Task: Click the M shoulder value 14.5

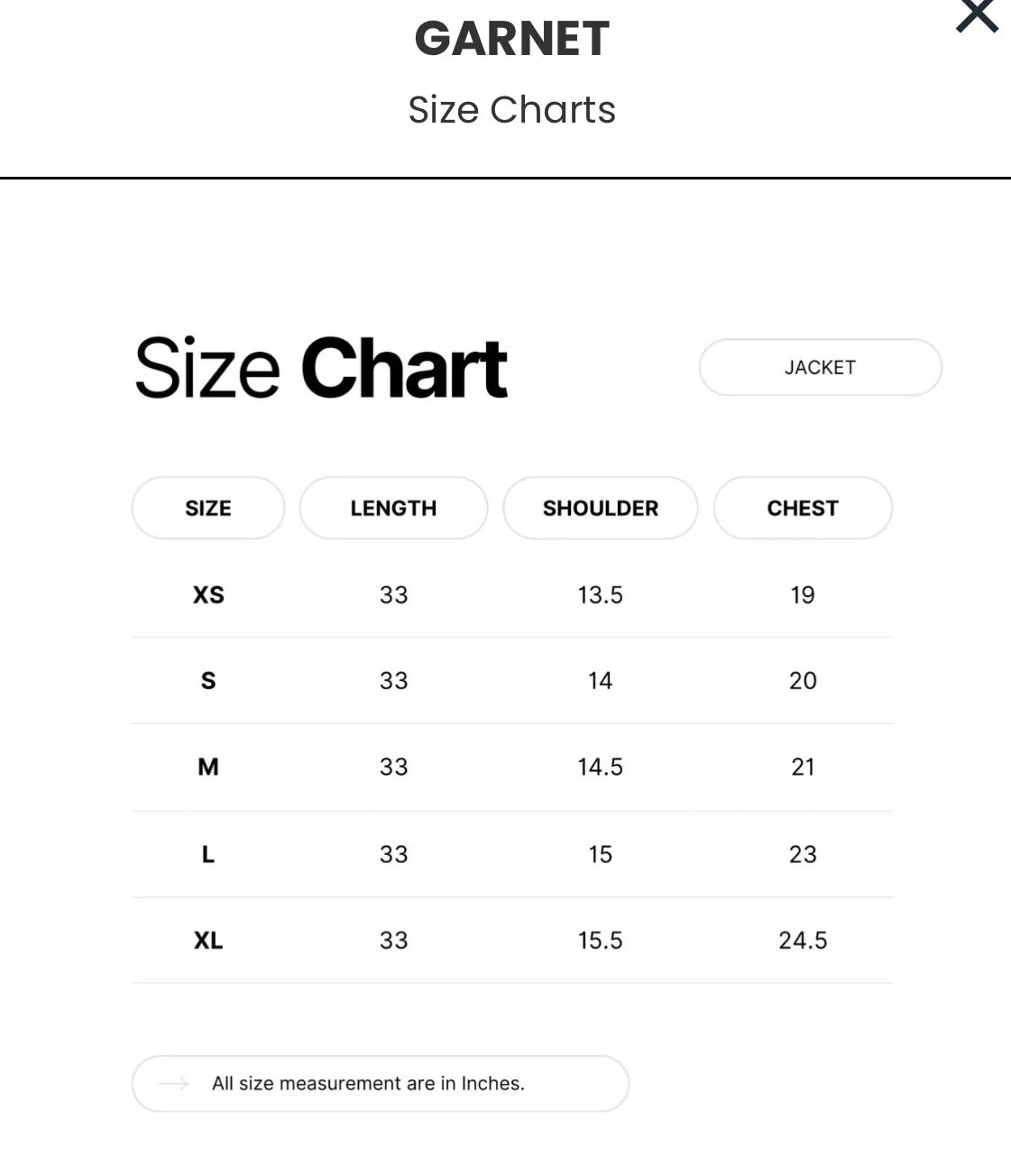Action: click(x=601, y=767)
